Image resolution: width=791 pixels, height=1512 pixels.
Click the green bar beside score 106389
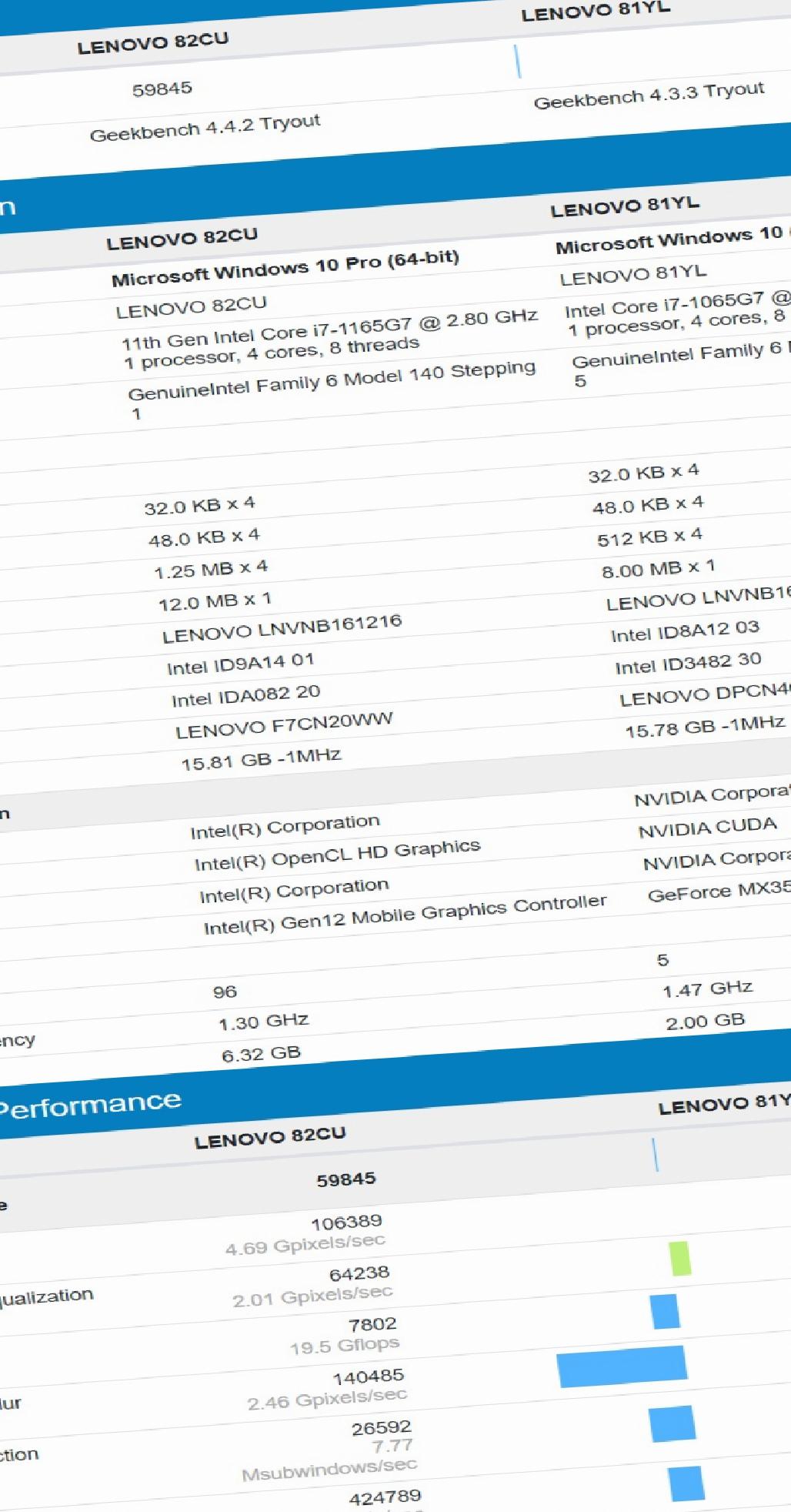679,1258
